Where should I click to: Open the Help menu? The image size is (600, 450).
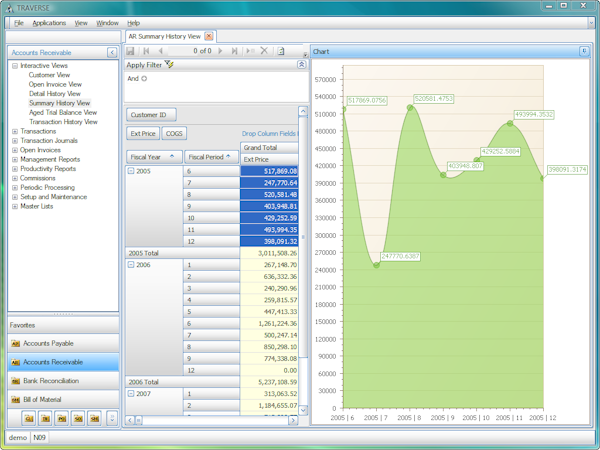click(x=134, y=23)
